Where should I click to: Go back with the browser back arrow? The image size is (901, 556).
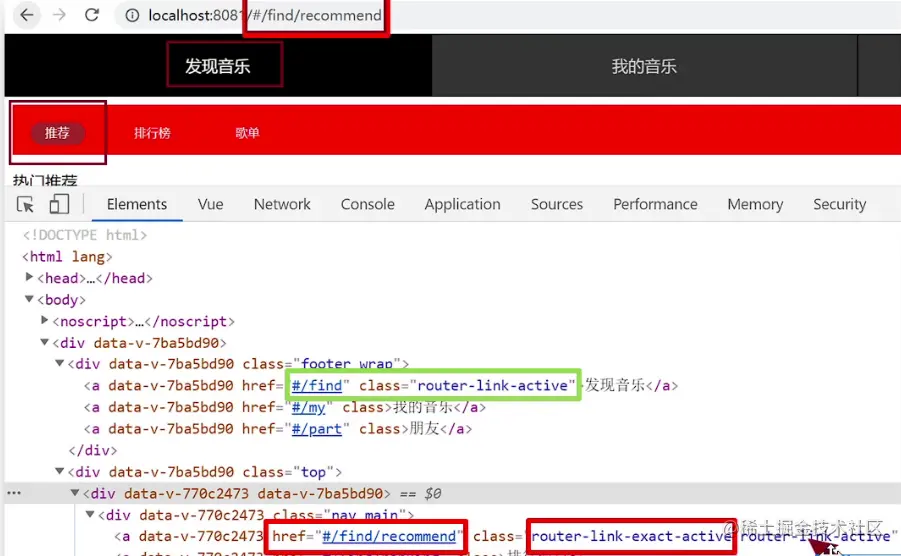click(26, 15)
